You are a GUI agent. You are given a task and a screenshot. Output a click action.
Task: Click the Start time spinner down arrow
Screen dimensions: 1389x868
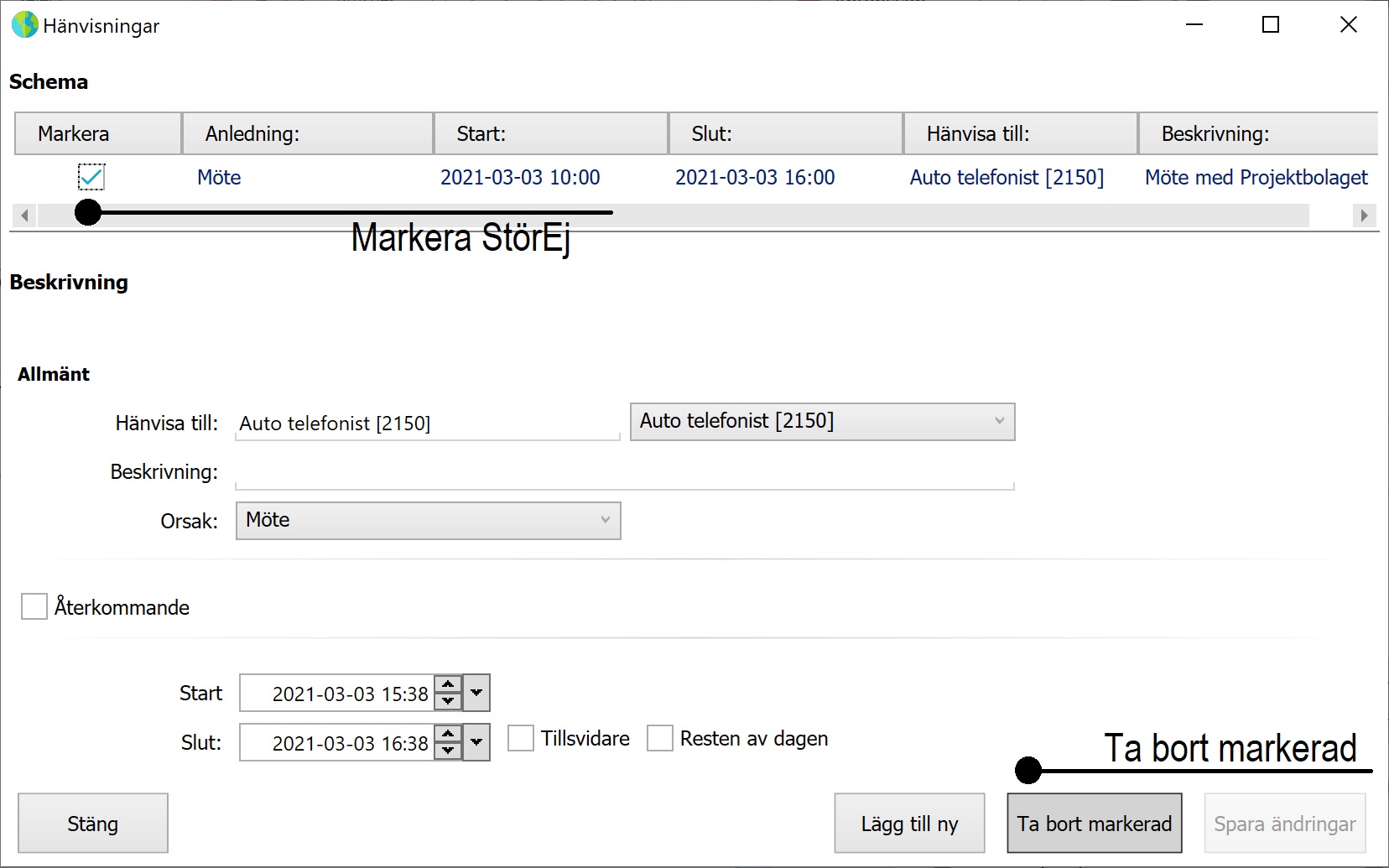click(448, 701)
